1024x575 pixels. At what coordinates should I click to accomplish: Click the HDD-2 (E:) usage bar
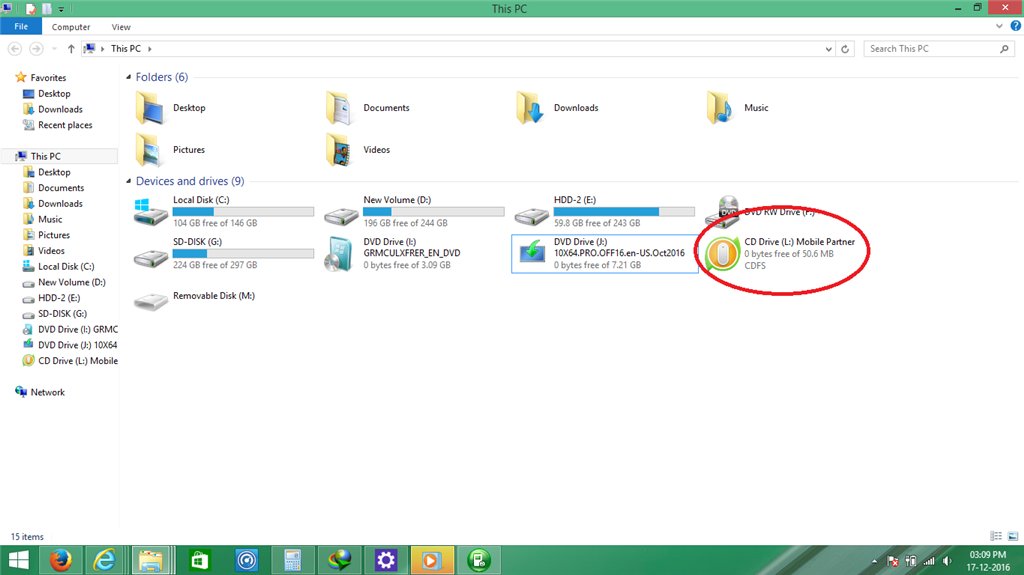click(624, 212)
